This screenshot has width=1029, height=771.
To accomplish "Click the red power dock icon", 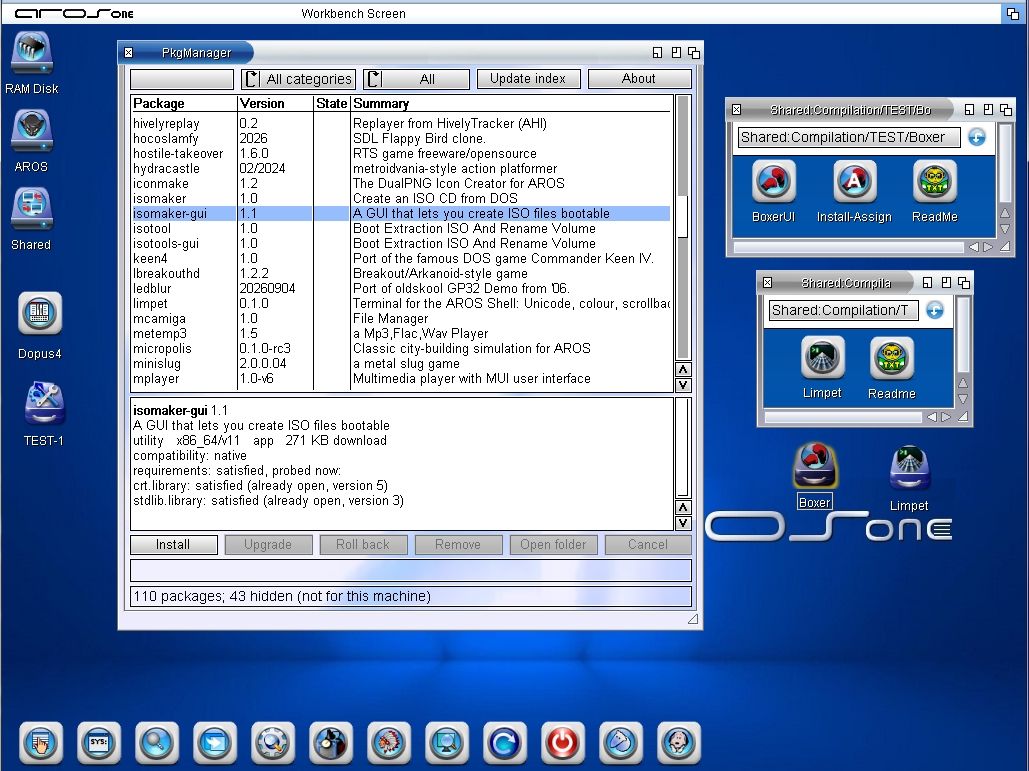I will tap(562, 743).
